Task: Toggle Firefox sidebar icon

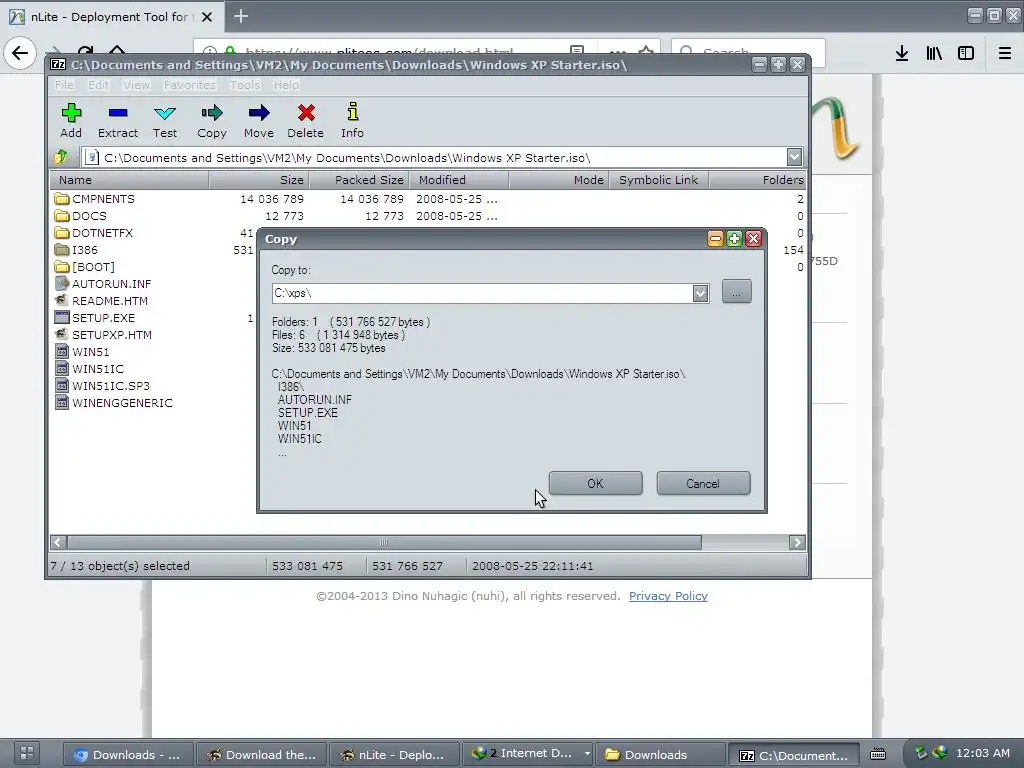Action: (966, 54)
